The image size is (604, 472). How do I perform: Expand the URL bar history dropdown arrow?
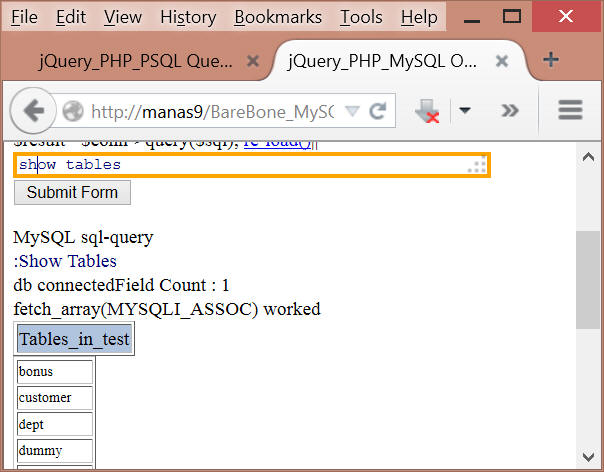coord(352,111)
